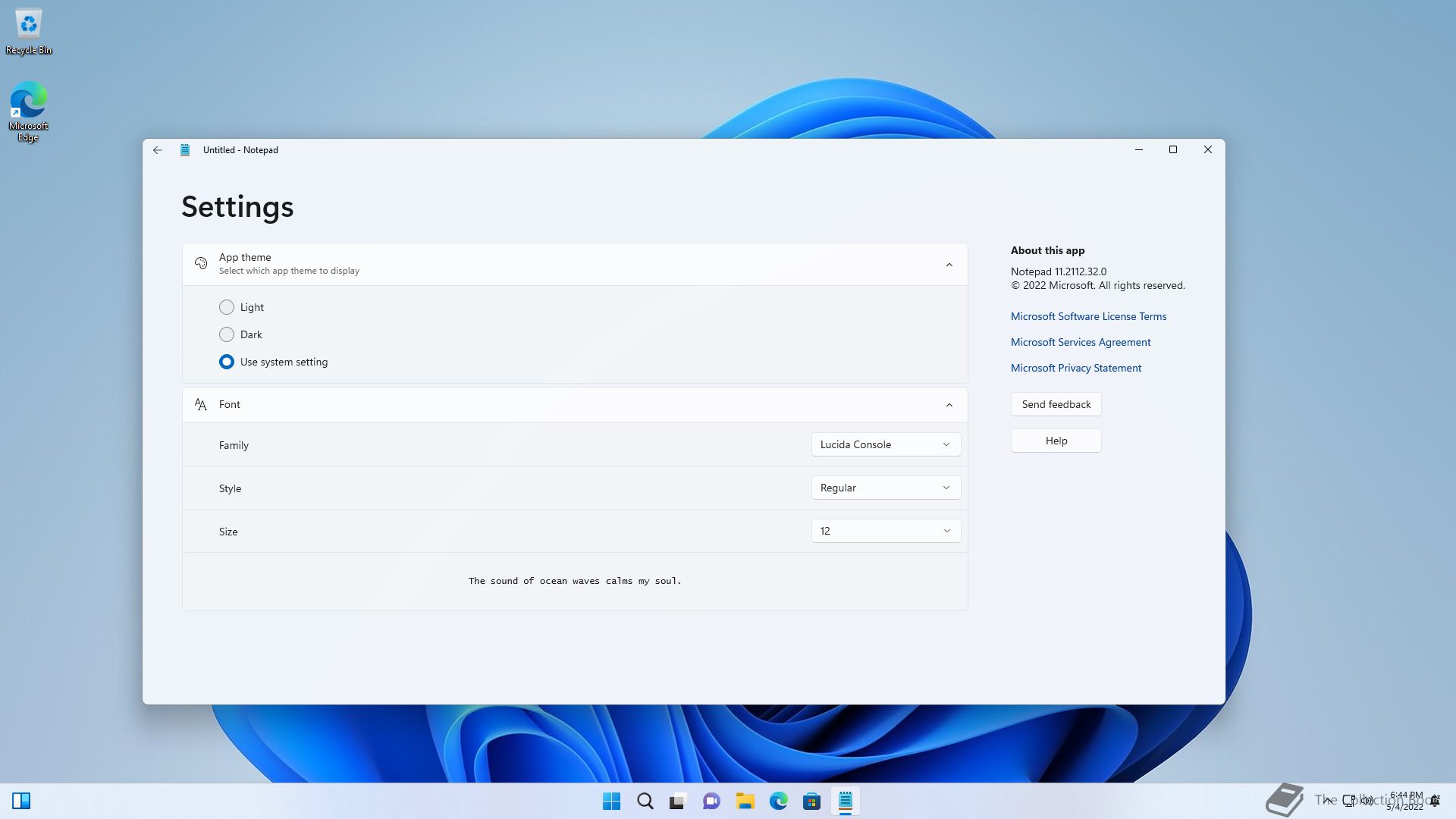This screenshot has width=1456, height=819.
Task: Click the clock and date in system tray
Action: point(1405,801)
